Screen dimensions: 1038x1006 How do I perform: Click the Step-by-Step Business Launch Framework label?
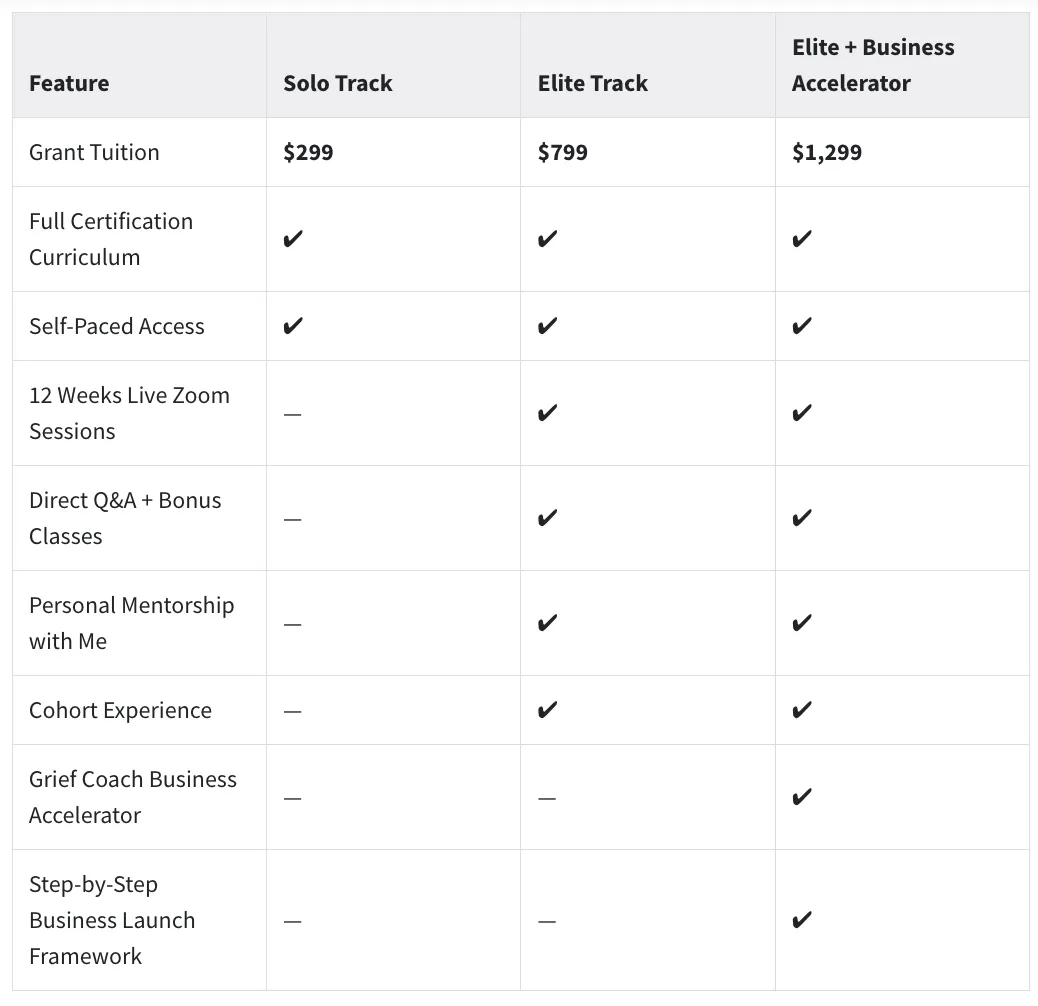[111, 920]
